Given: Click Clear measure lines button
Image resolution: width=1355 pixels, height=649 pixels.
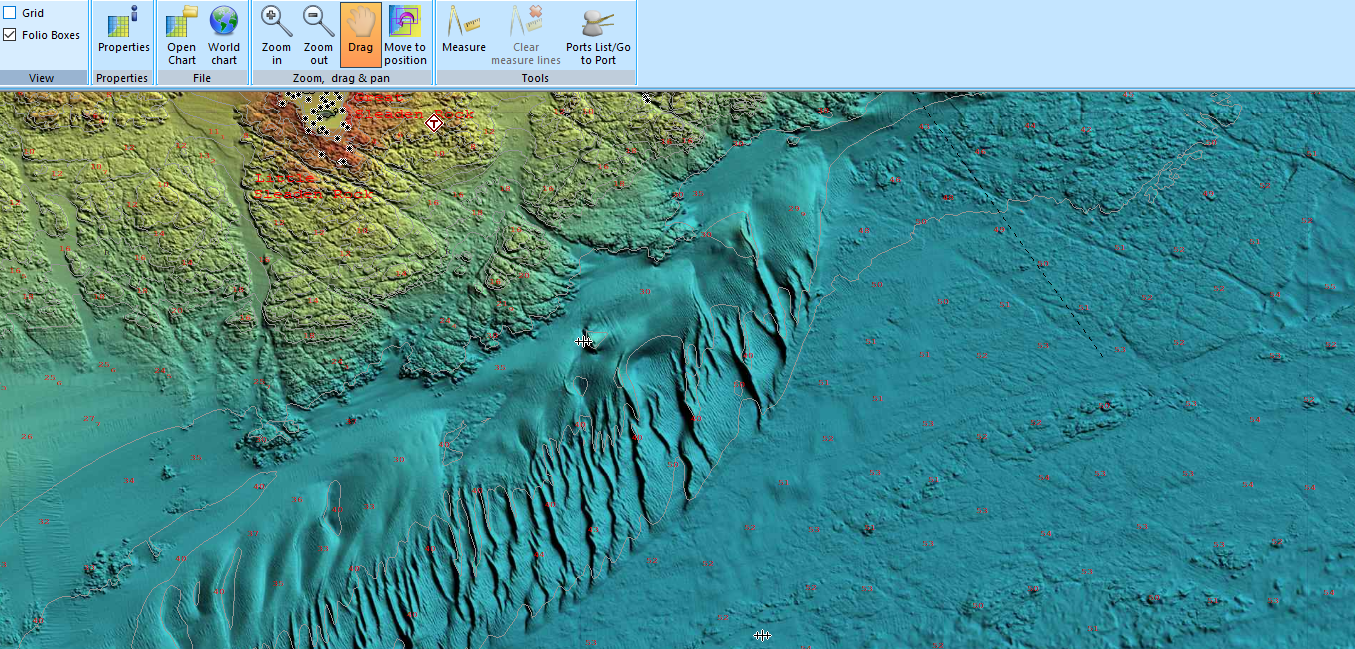Looking at the screenshot, I should coord(526,33).
